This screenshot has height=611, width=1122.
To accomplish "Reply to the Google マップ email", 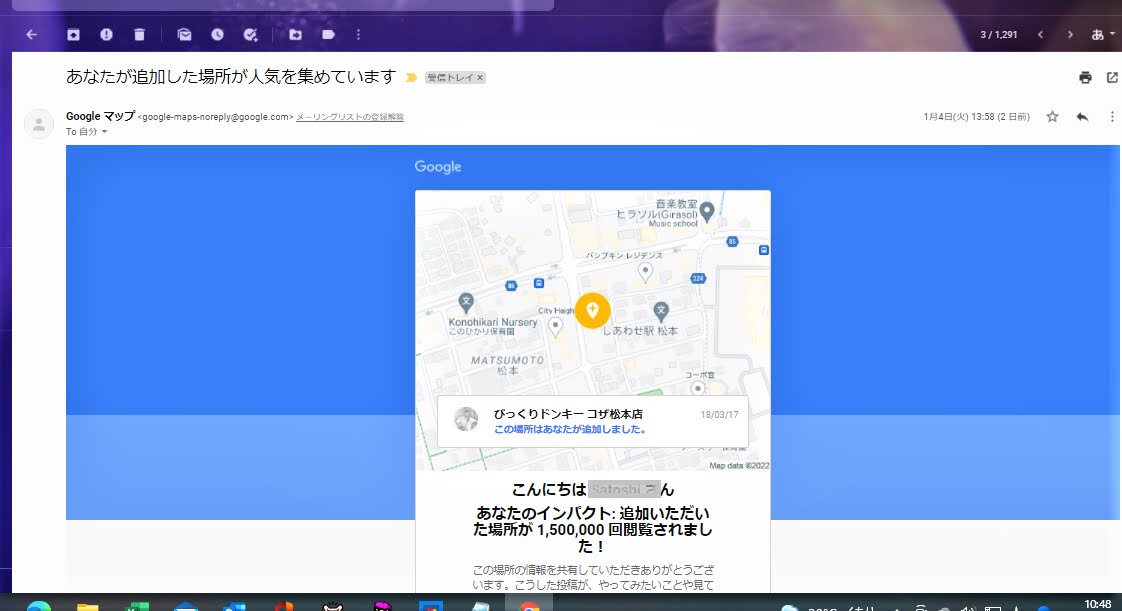I will (1082, 117).
